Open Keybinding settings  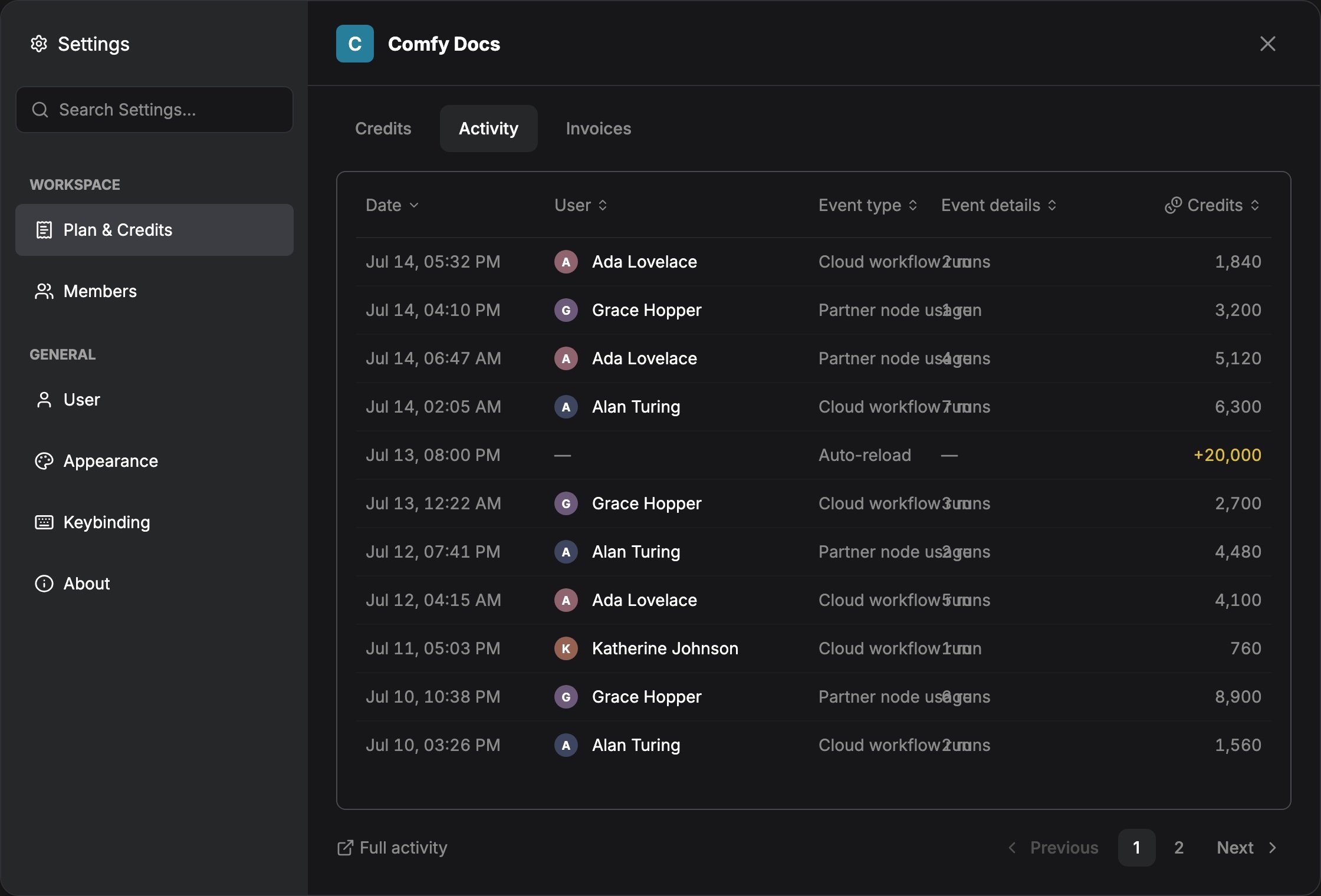(155, 522)
